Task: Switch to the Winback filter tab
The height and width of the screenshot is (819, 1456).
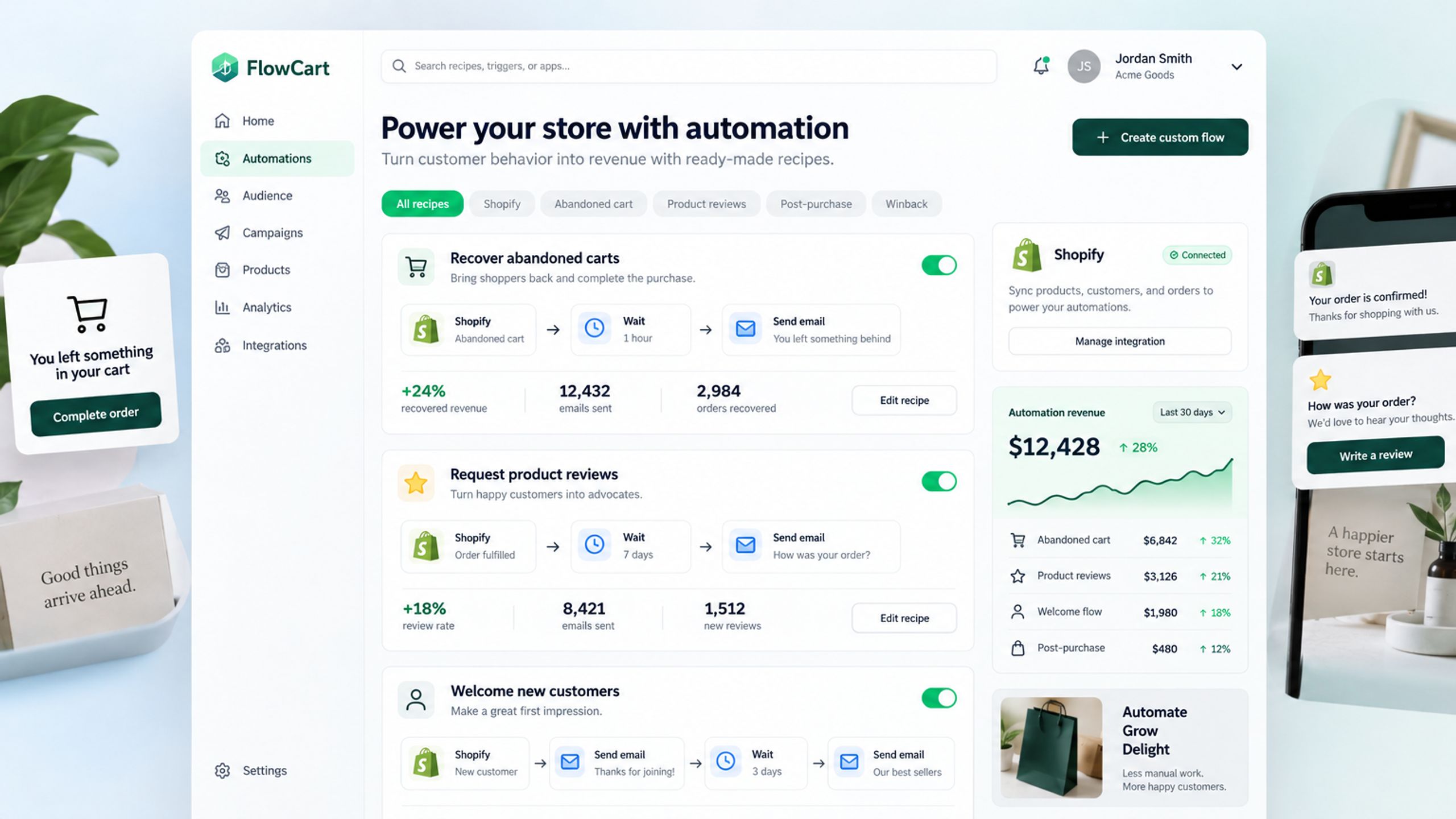Action: (x=906, y=204)
